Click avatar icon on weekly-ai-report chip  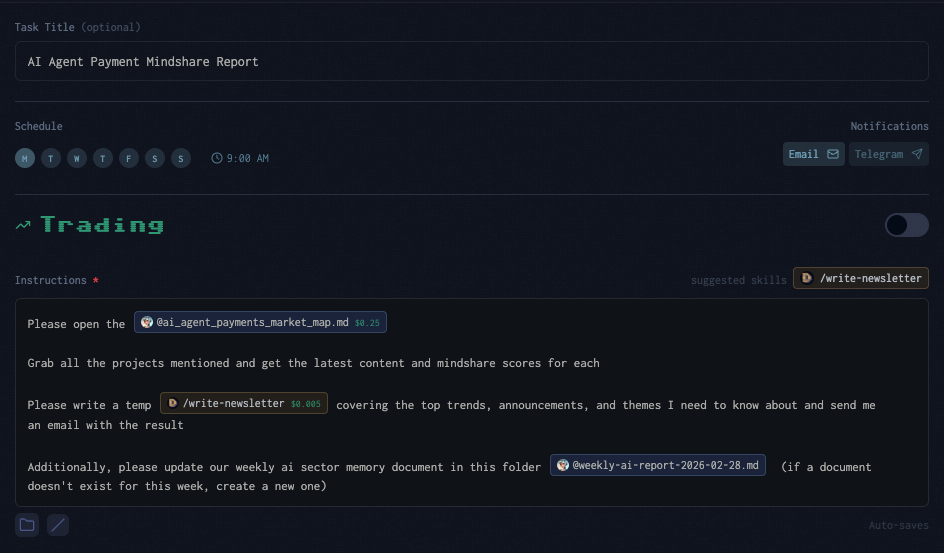pos(562,465)
